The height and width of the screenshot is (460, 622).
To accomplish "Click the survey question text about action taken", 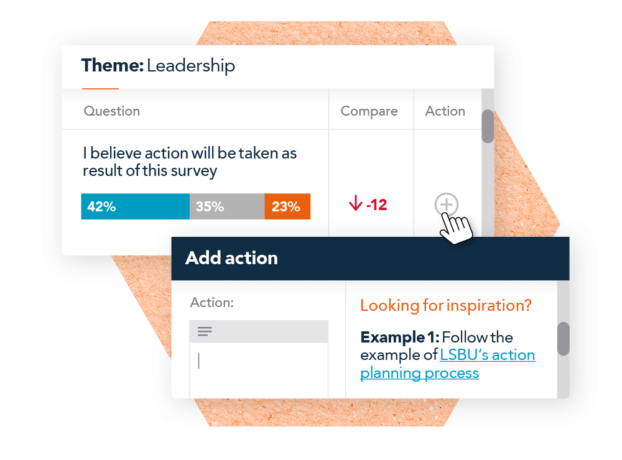I will [x=190, y=162].
